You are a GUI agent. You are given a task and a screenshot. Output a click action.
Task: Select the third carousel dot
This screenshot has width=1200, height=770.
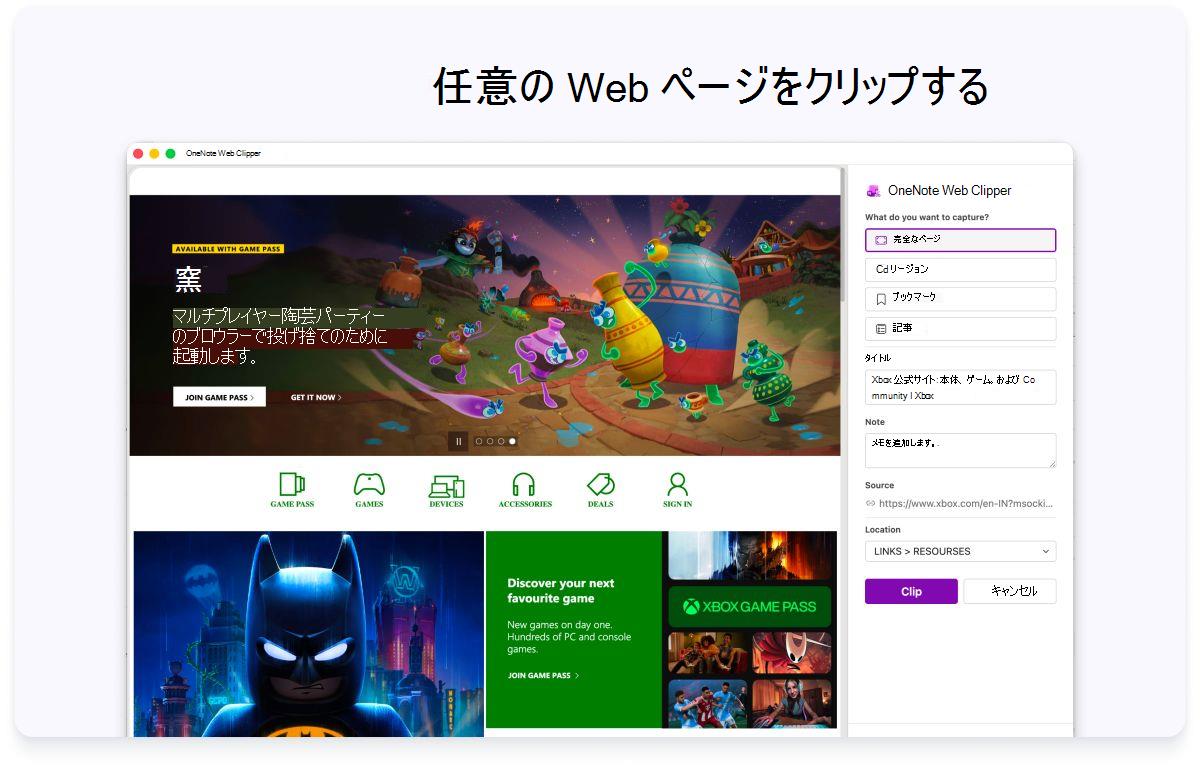[501, 441]
